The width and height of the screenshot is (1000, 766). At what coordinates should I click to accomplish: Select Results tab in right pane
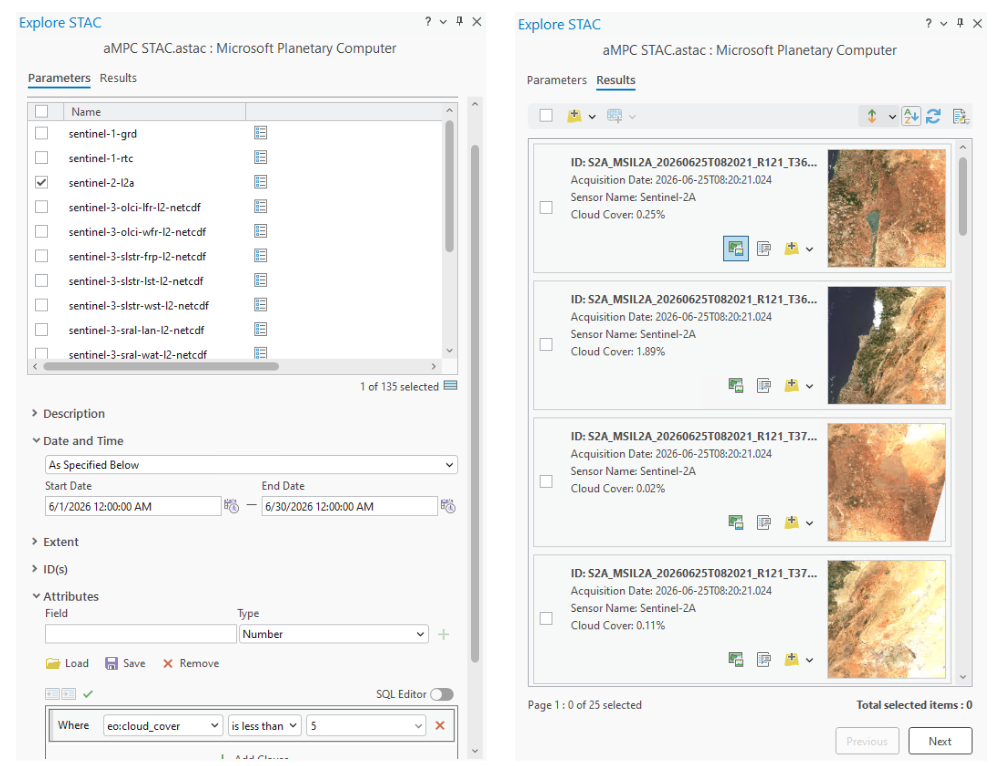click(616, 80)
